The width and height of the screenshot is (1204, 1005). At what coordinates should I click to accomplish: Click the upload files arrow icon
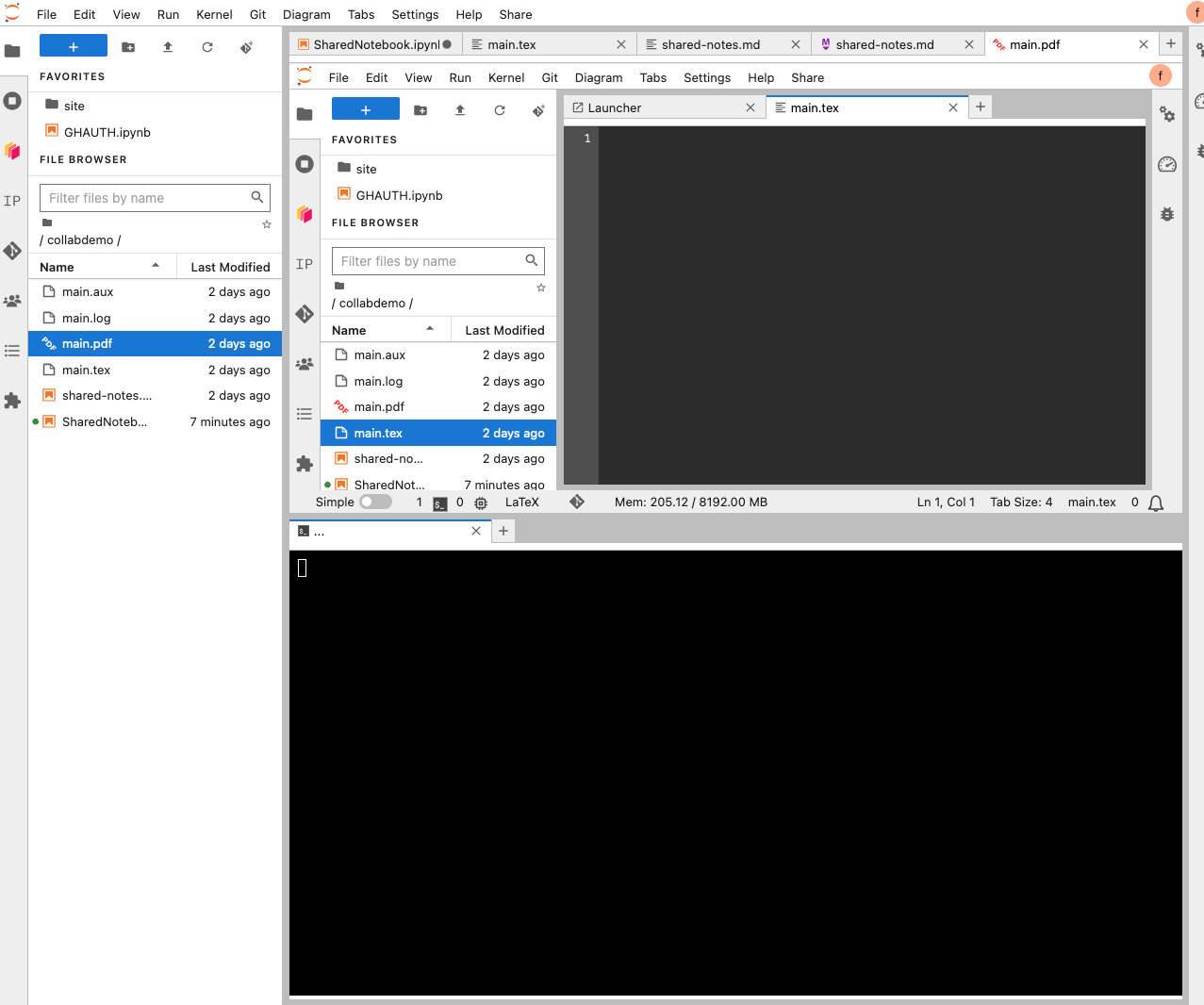pos(168,46)
